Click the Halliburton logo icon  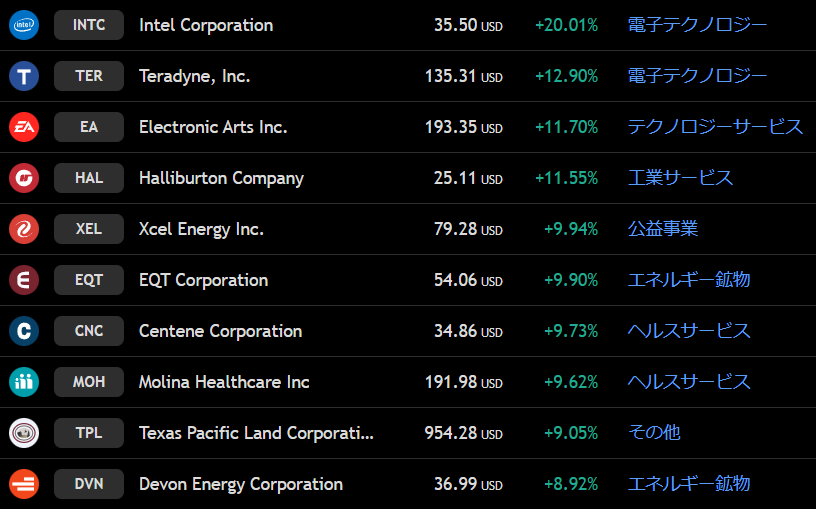(23, 178)
